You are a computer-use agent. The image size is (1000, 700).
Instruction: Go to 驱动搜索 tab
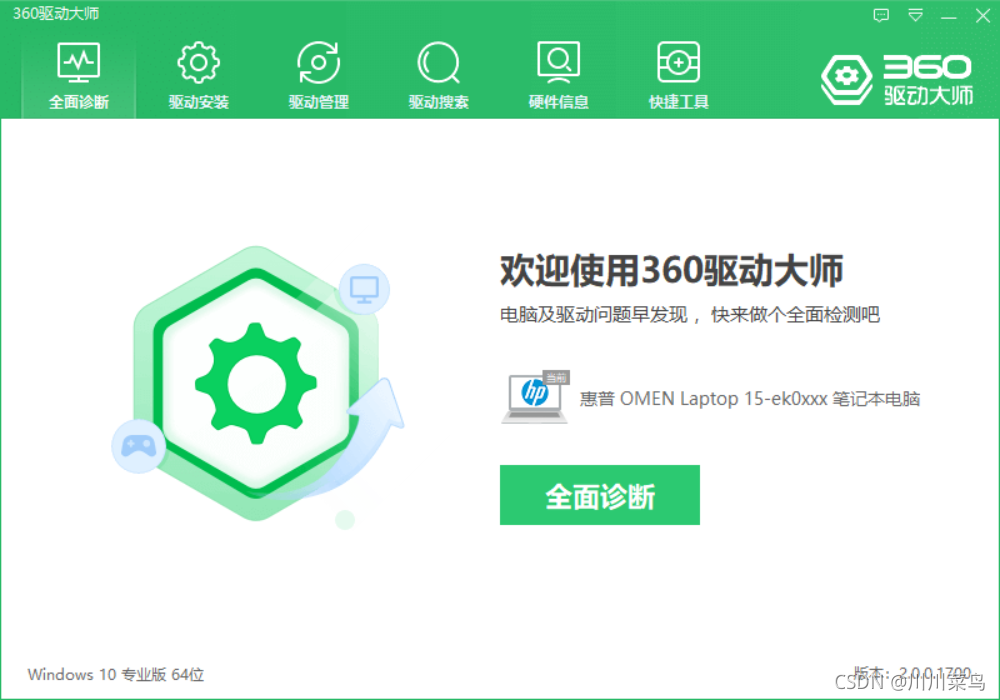click(x=438, y=76)
